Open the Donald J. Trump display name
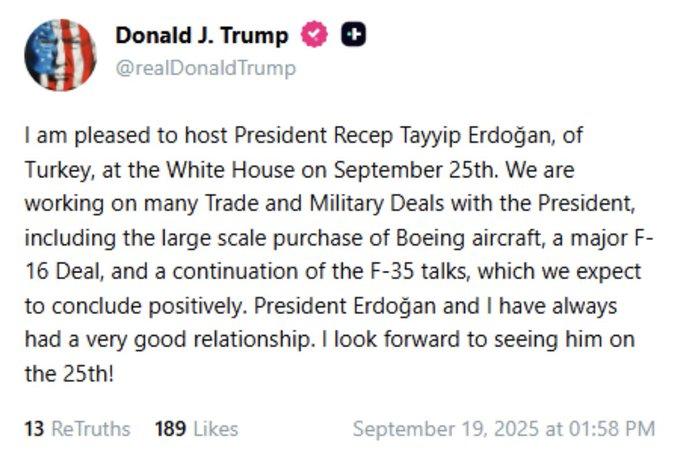 coord(201,36)
